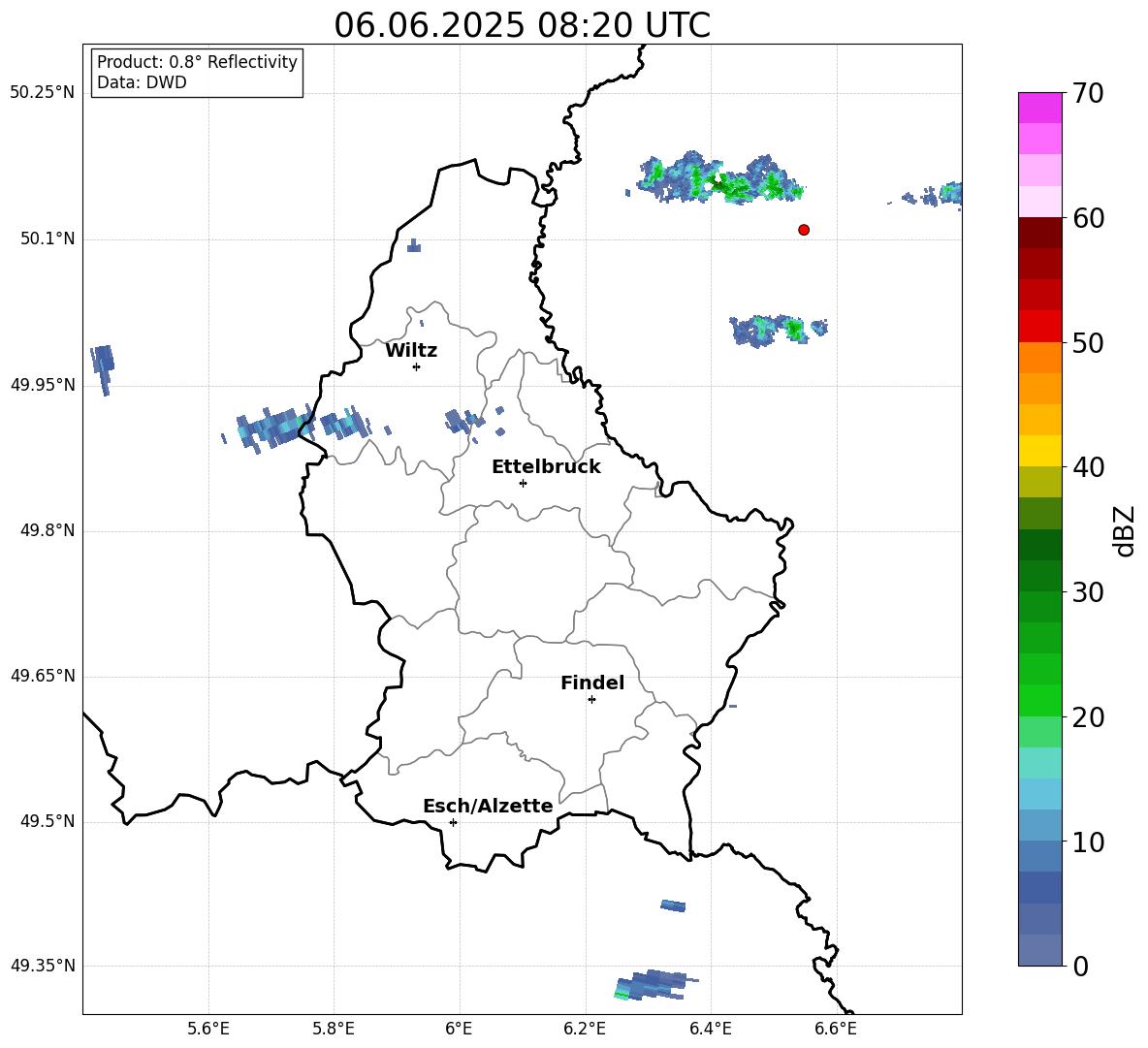Image resolution: width=1148 pixels, height=1048 pixels.
Task: Click the red dot marker on the map
Action: pos(803,230)
